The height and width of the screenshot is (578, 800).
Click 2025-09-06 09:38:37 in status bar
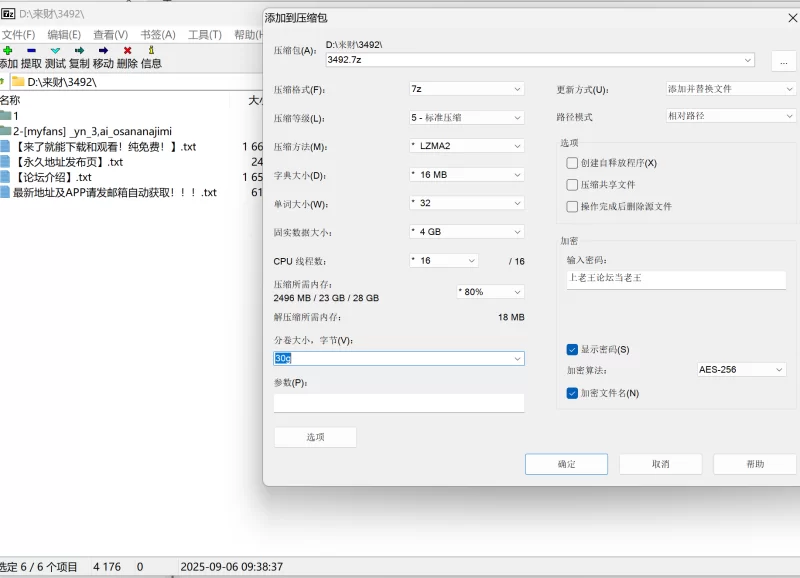[232, 567]
